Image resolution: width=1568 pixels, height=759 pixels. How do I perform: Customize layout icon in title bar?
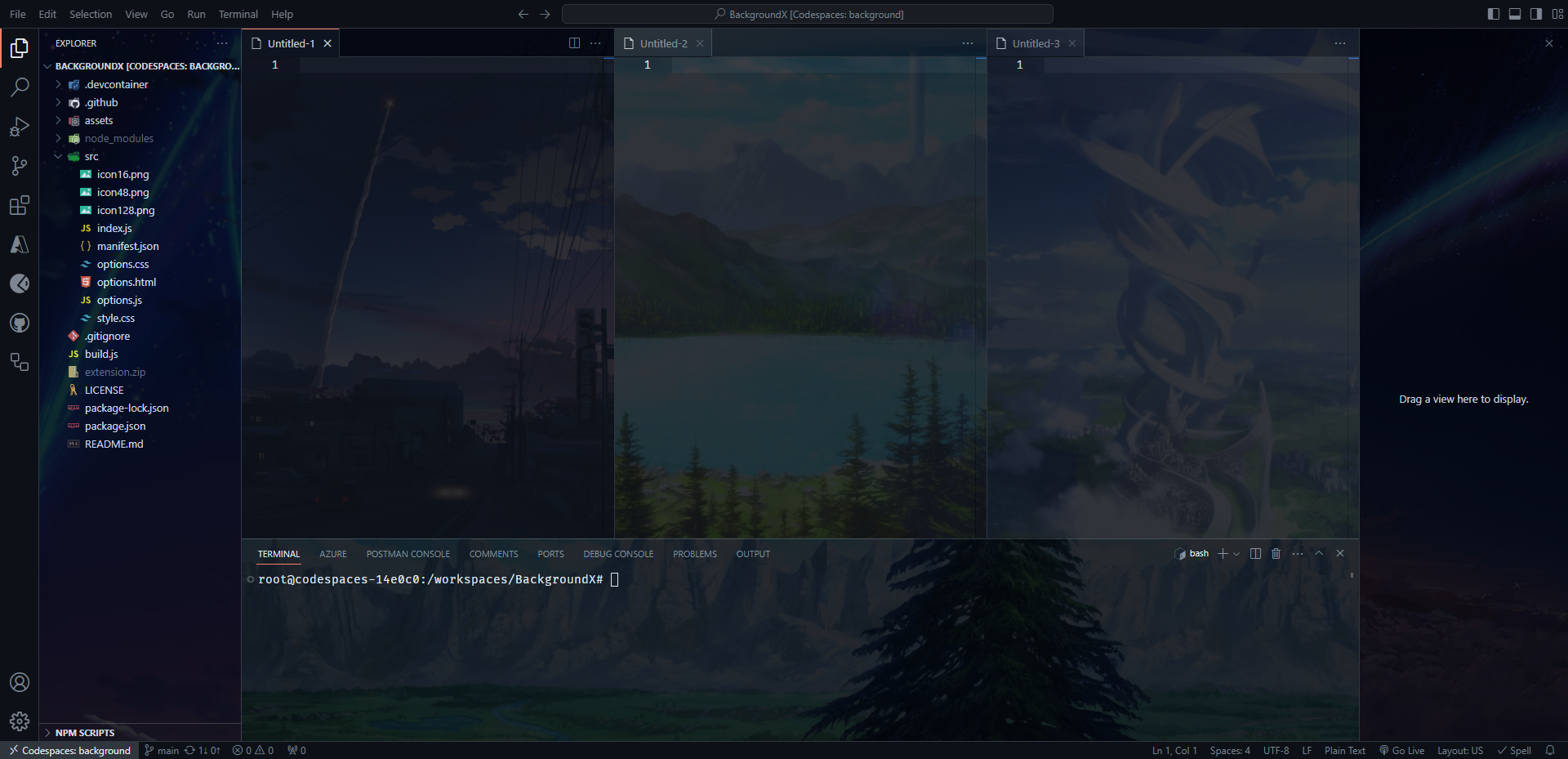[1557, 14]
